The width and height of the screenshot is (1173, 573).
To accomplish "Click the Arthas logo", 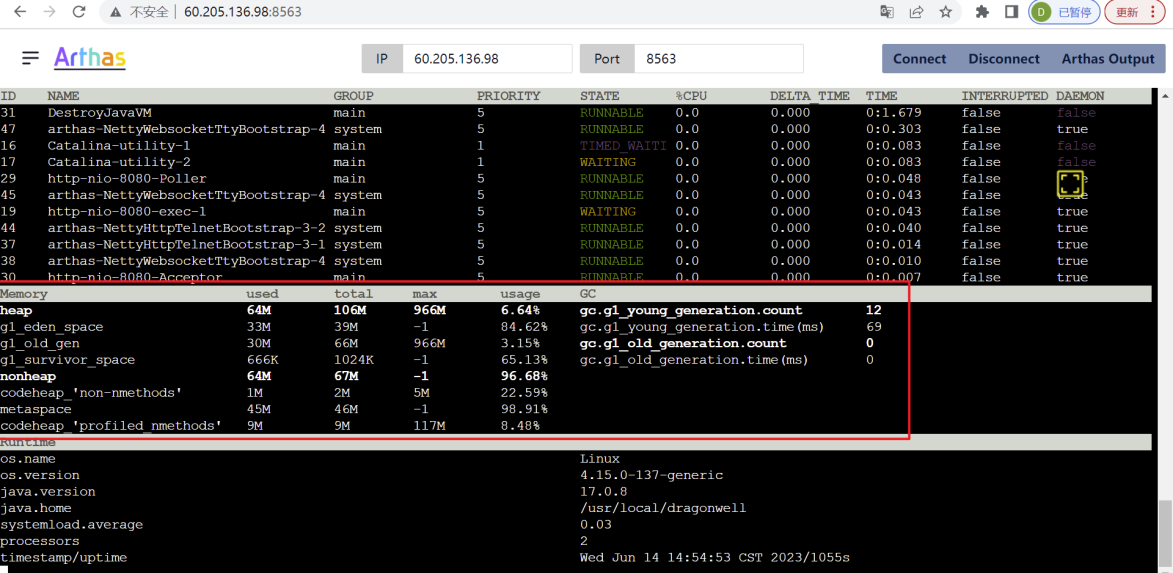I will tap(90, 58).
